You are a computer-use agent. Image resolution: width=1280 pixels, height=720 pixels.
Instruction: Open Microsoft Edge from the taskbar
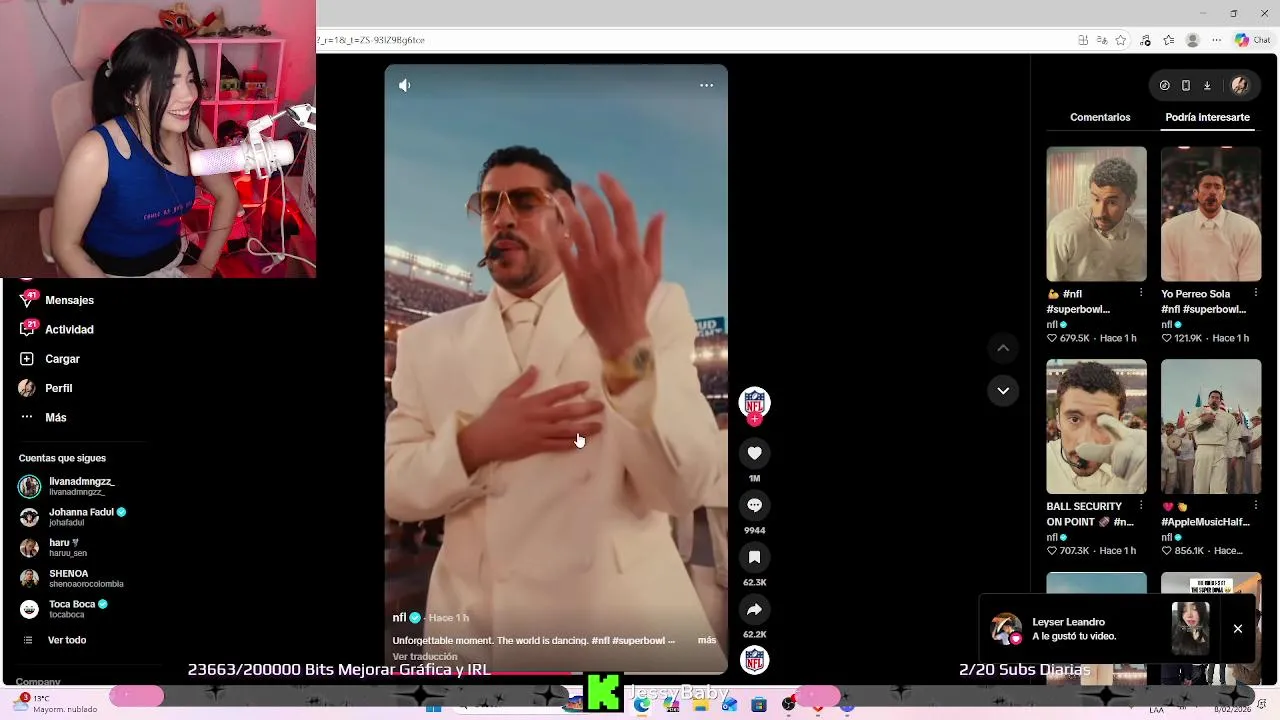pos(642,705)
